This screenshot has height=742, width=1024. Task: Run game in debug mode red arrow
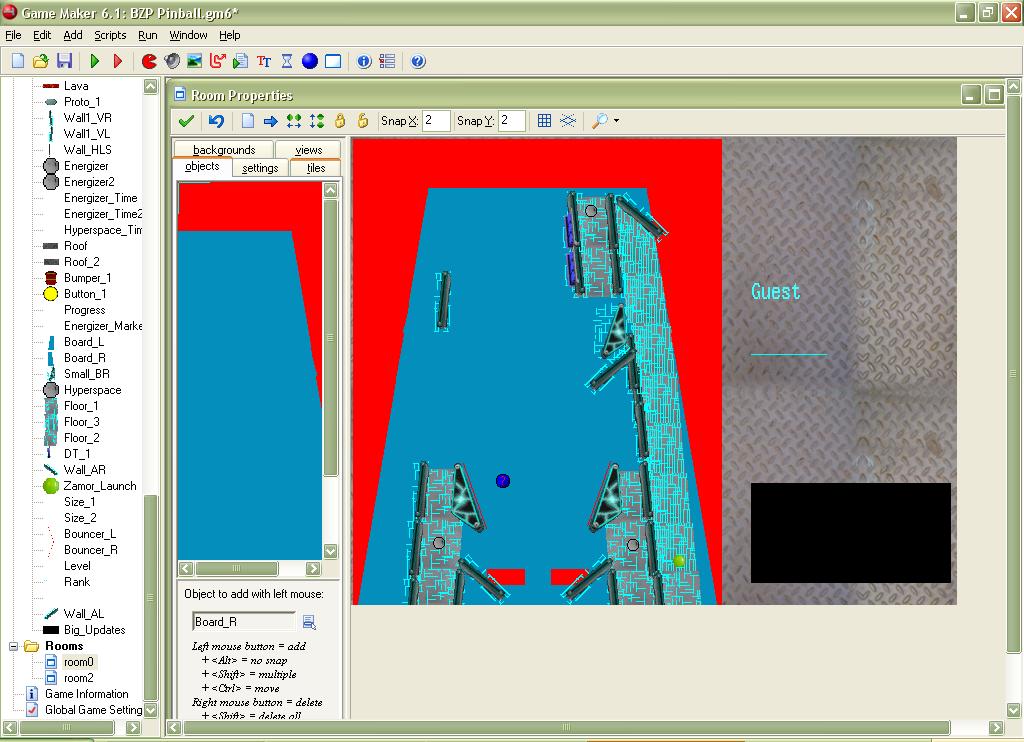tap(118, 61)
